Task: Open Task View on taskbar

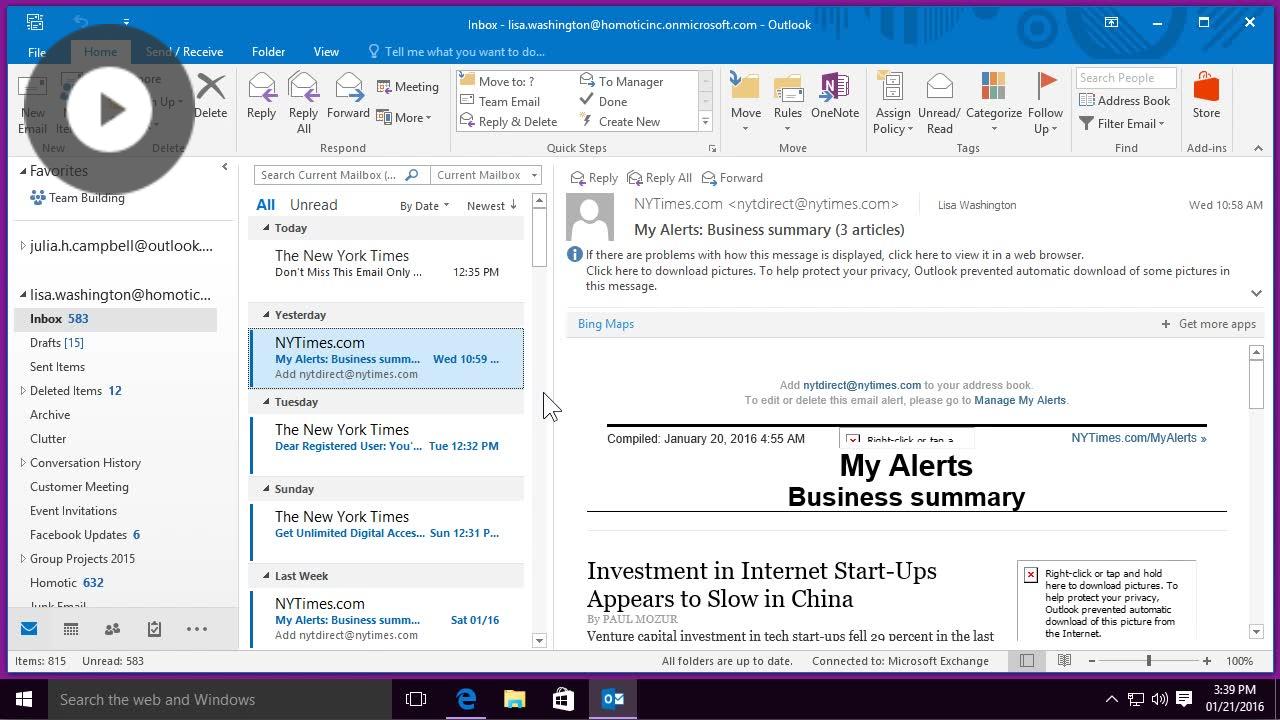Action: [416, 699]
